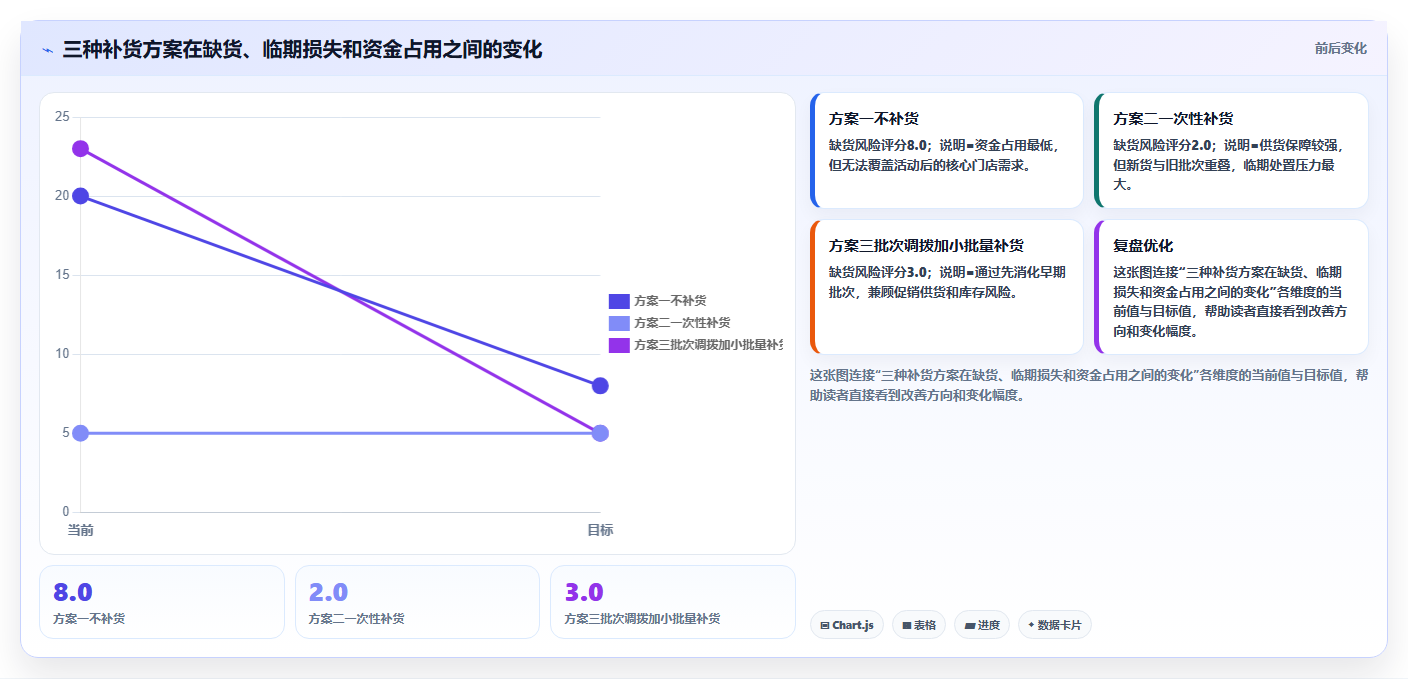Click the Chart.js tag chip
Screen dimensions: 1408x679
pyautogui.click(x=847, y=625)
